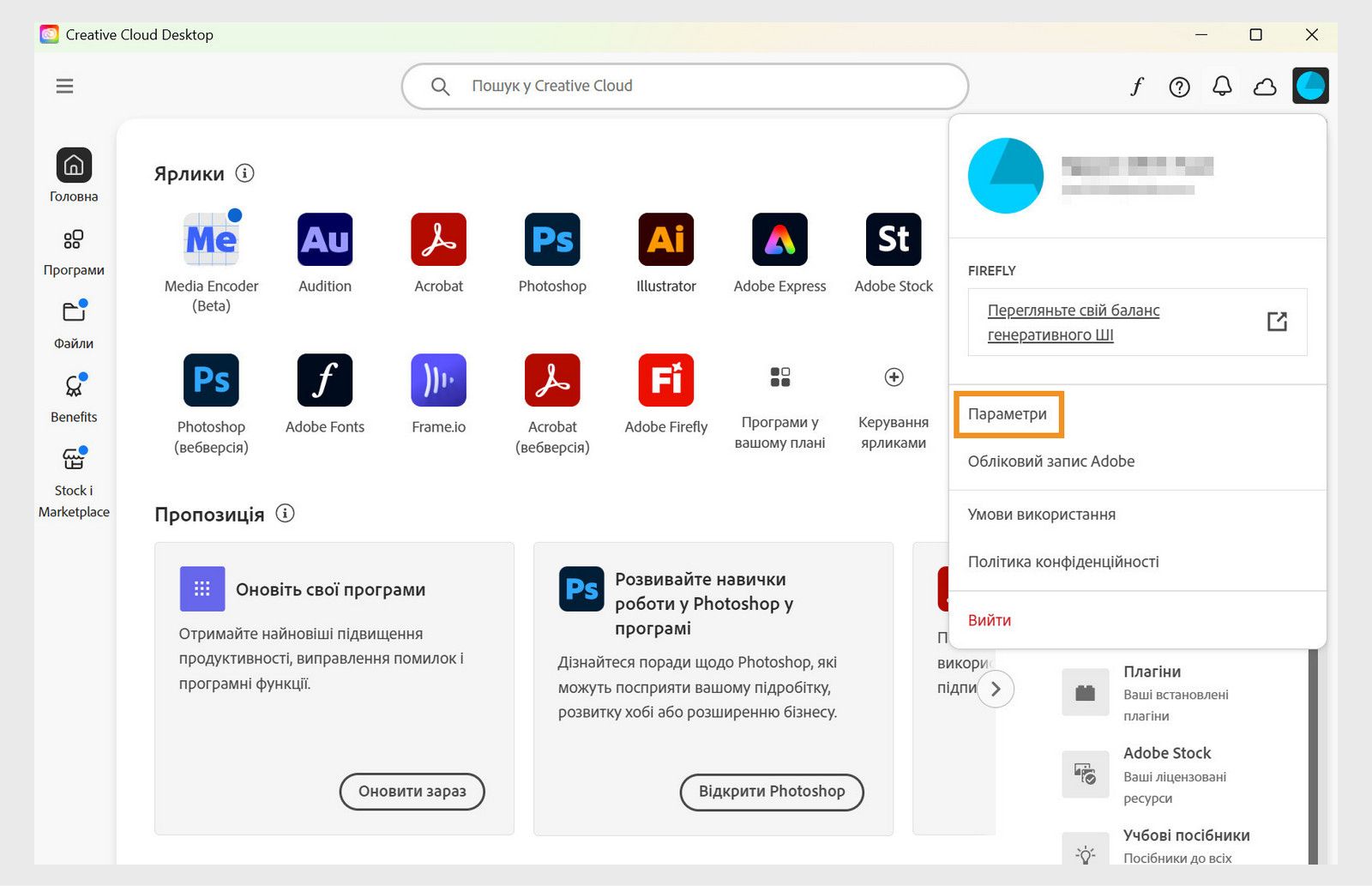This screenshot has height=886, width=1372.
Task: Open the notifications bell
Action: (x=1221, y=86)
